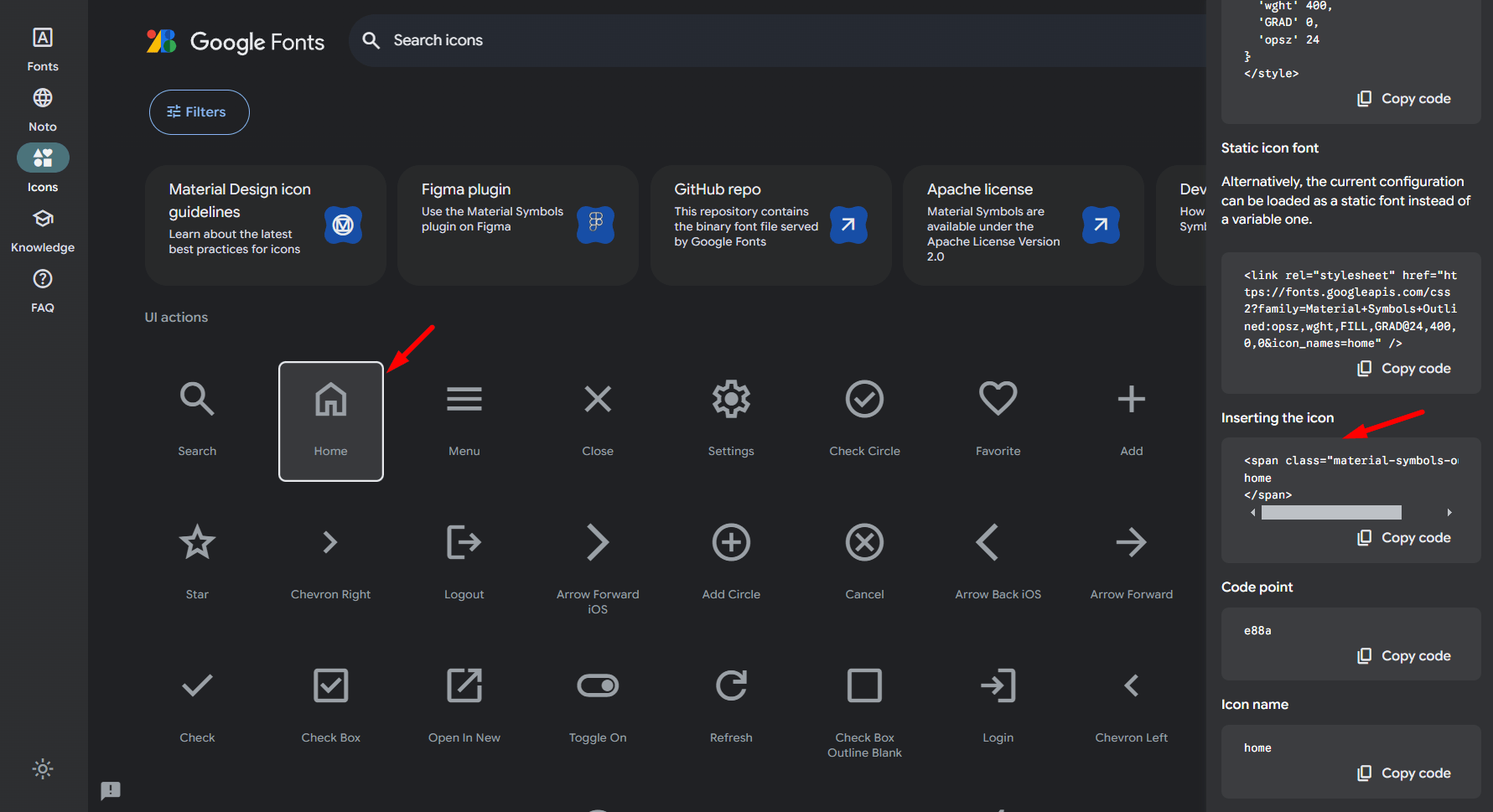Switch to the Icons section

(43, 170)
